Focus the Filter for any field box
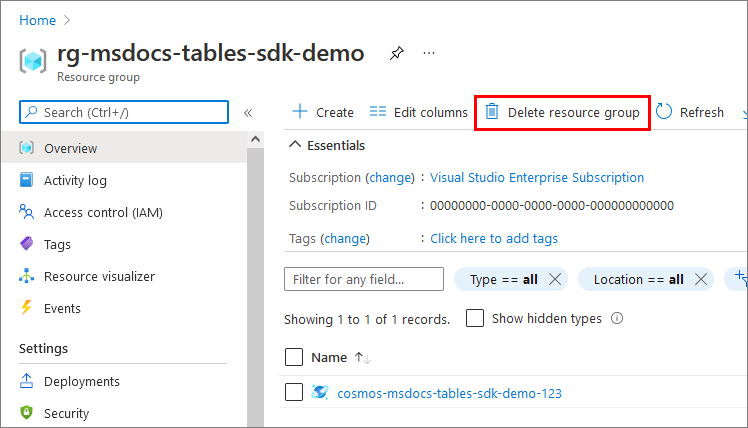Screen dimensions: 748x428 [364, 279]
